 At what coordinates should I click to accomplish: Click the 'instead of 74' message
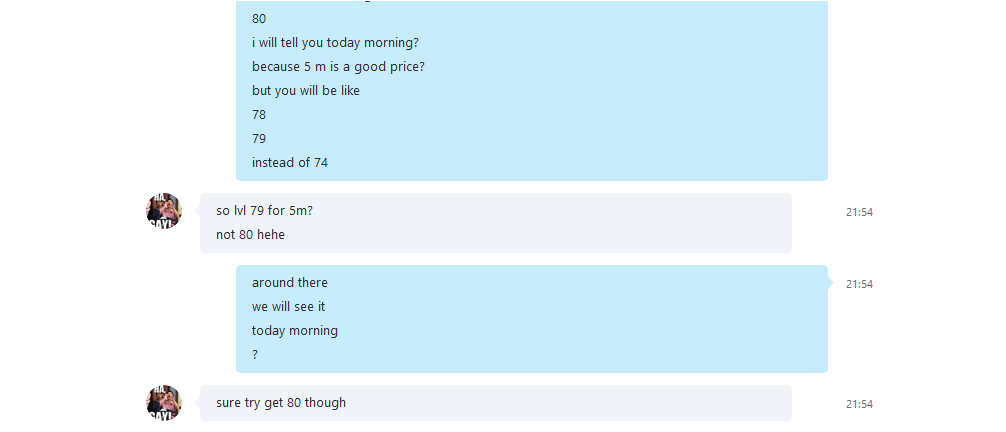click(289, 163)
